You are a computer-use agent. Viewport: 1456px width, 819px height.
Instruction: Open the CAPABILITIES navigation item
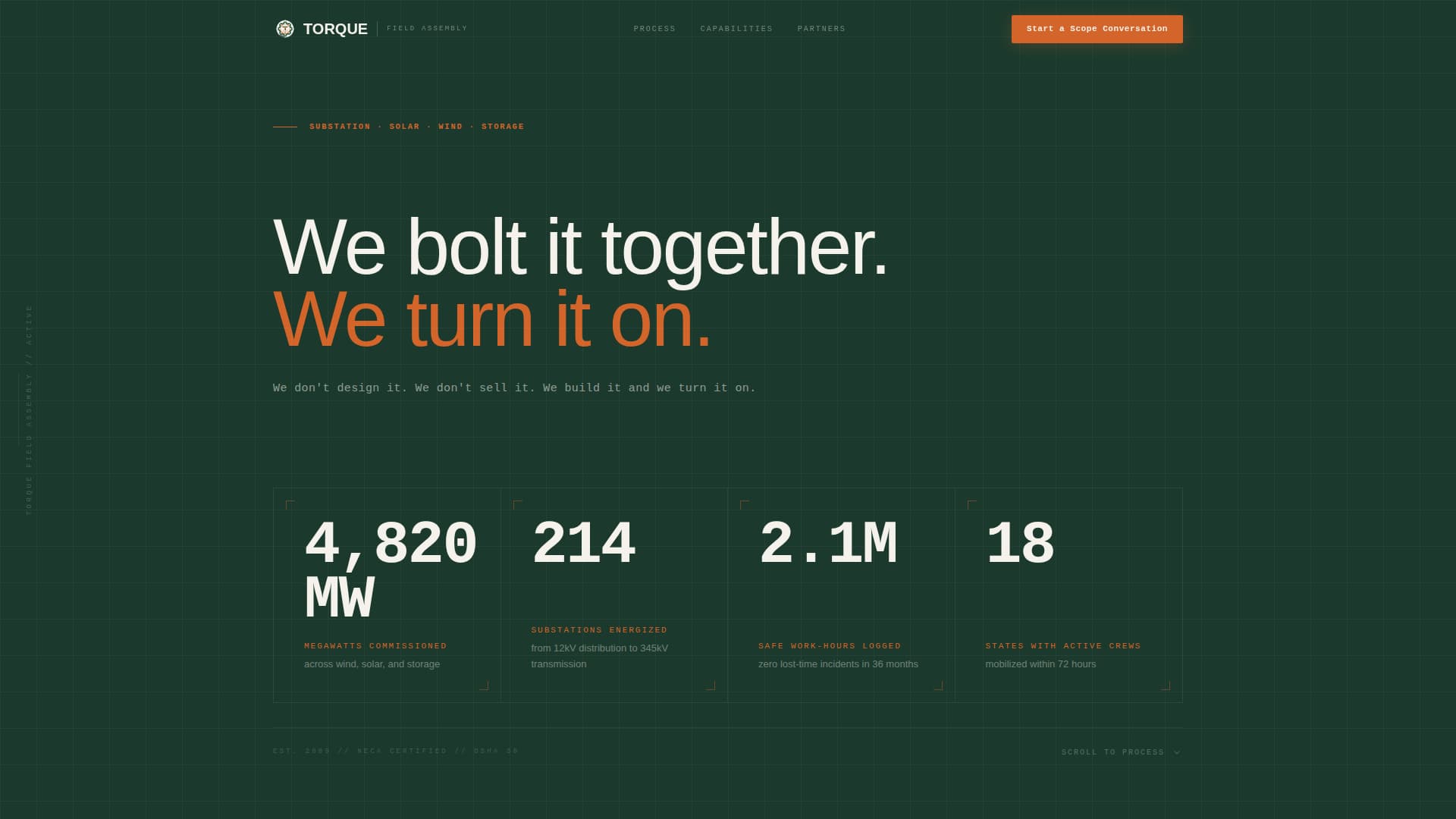point(736,29)
